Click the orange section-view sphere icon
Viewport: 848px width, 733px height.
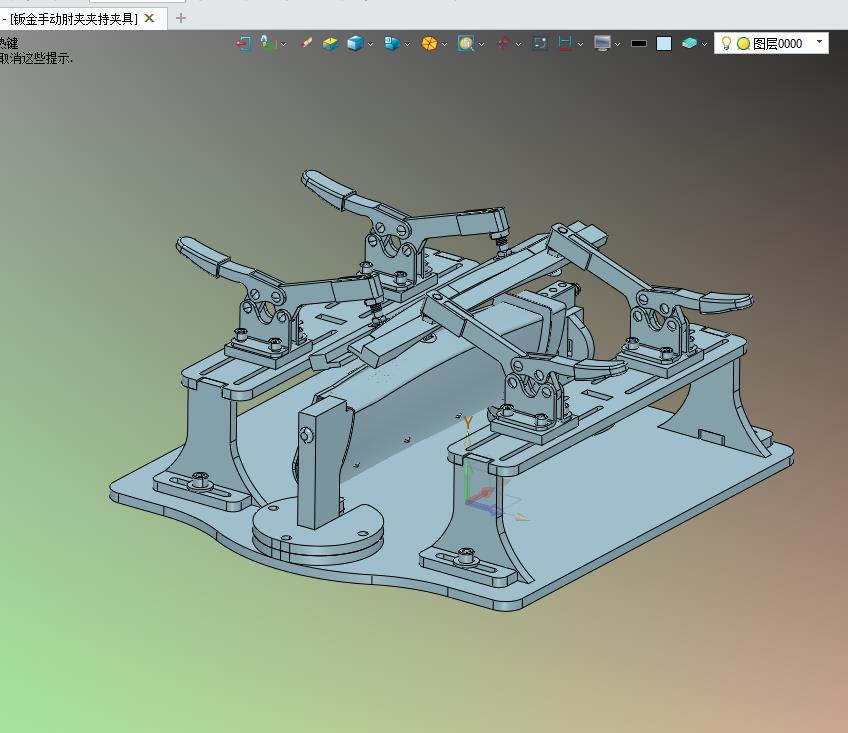coord(429,43)
